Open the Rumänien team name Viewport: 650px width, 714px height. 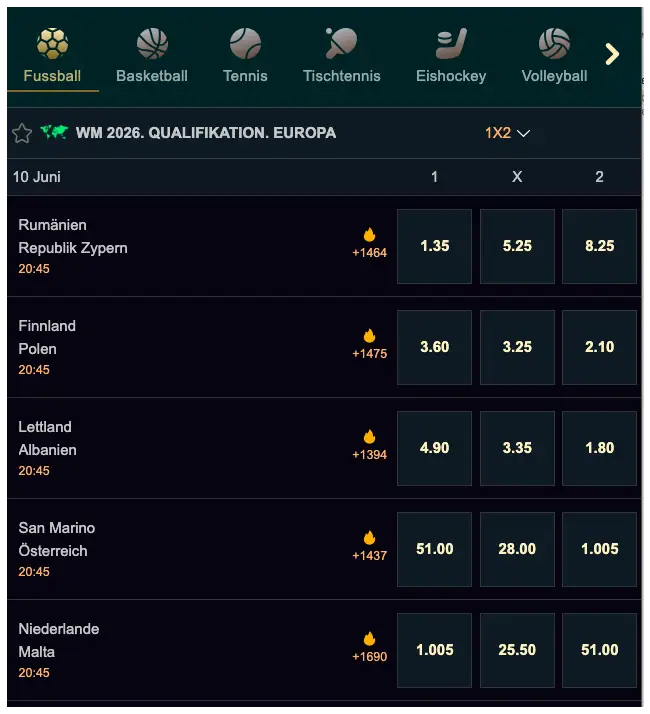coord(52,225)
